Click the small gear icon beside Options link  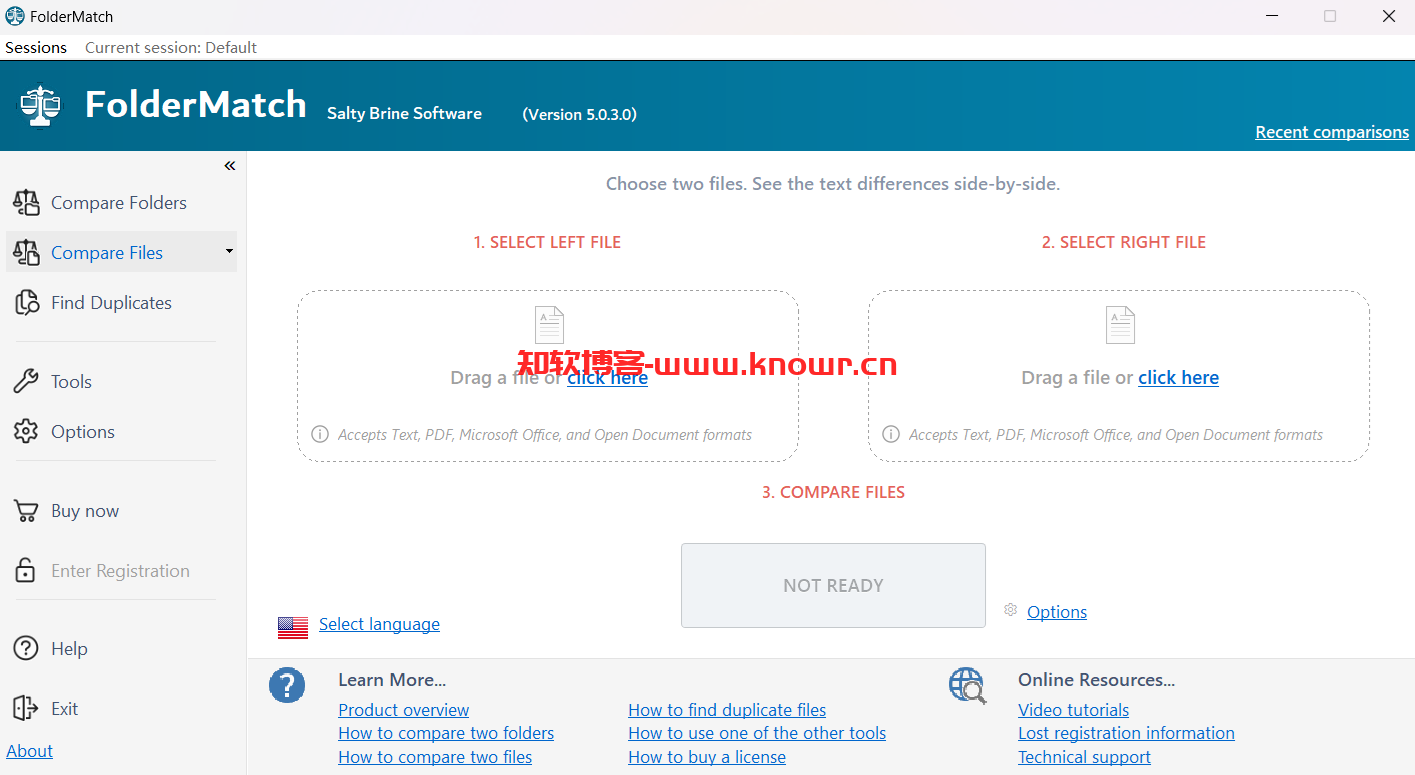click(1011, 610)
